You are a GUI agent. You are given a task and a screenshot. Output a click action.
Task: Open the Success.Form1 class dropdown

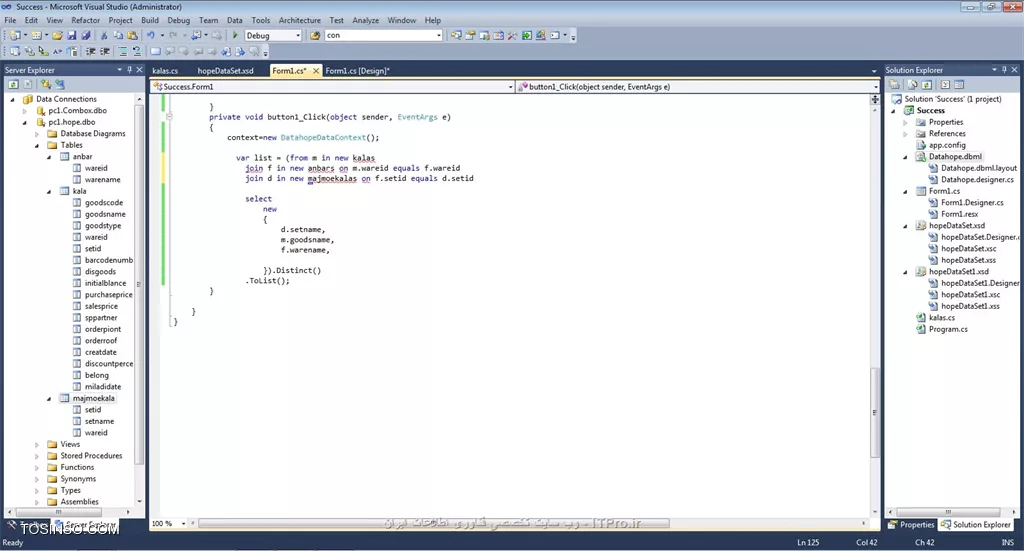(x=510, y=87)
